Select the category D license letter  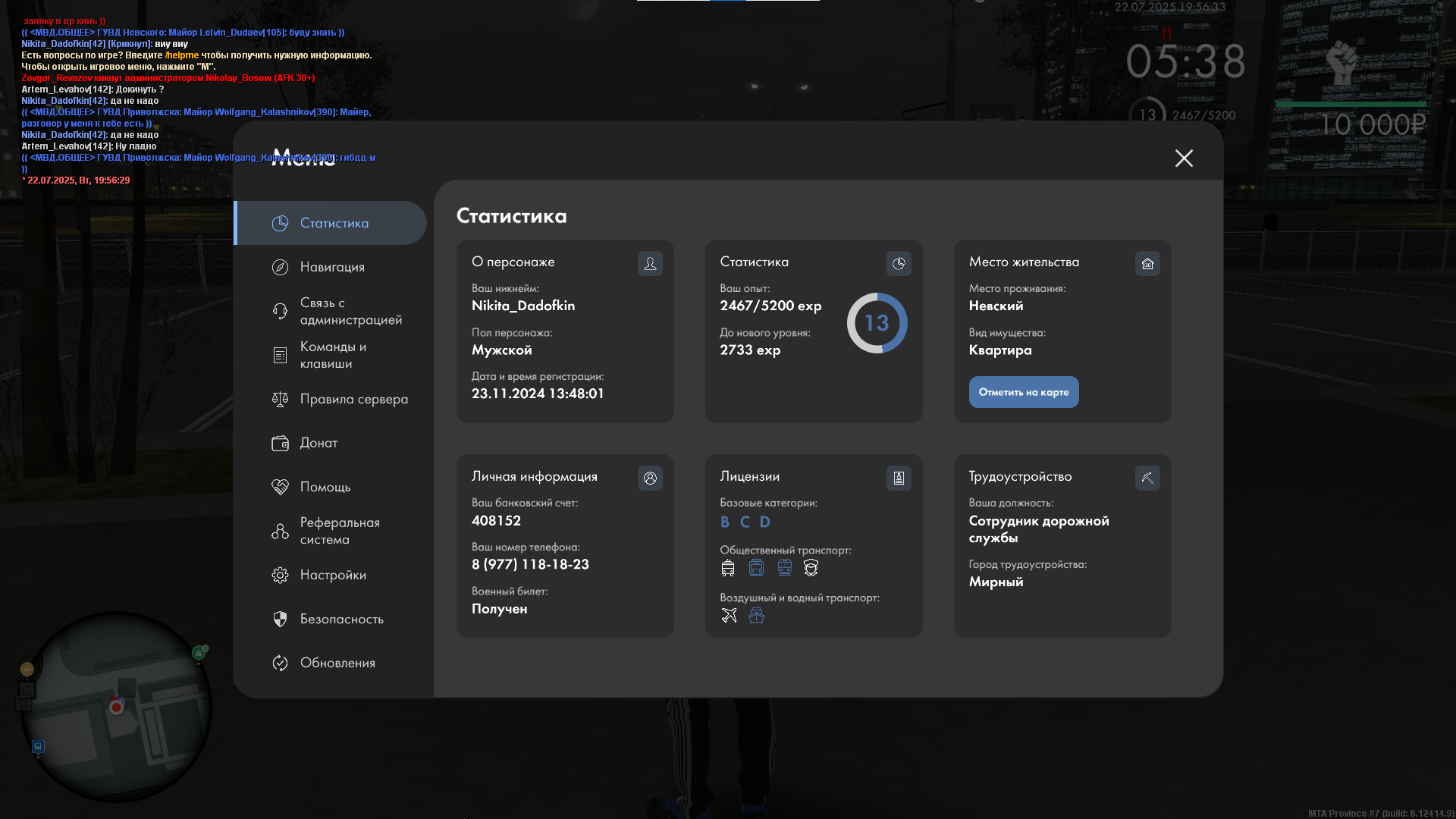pos(764,522)
